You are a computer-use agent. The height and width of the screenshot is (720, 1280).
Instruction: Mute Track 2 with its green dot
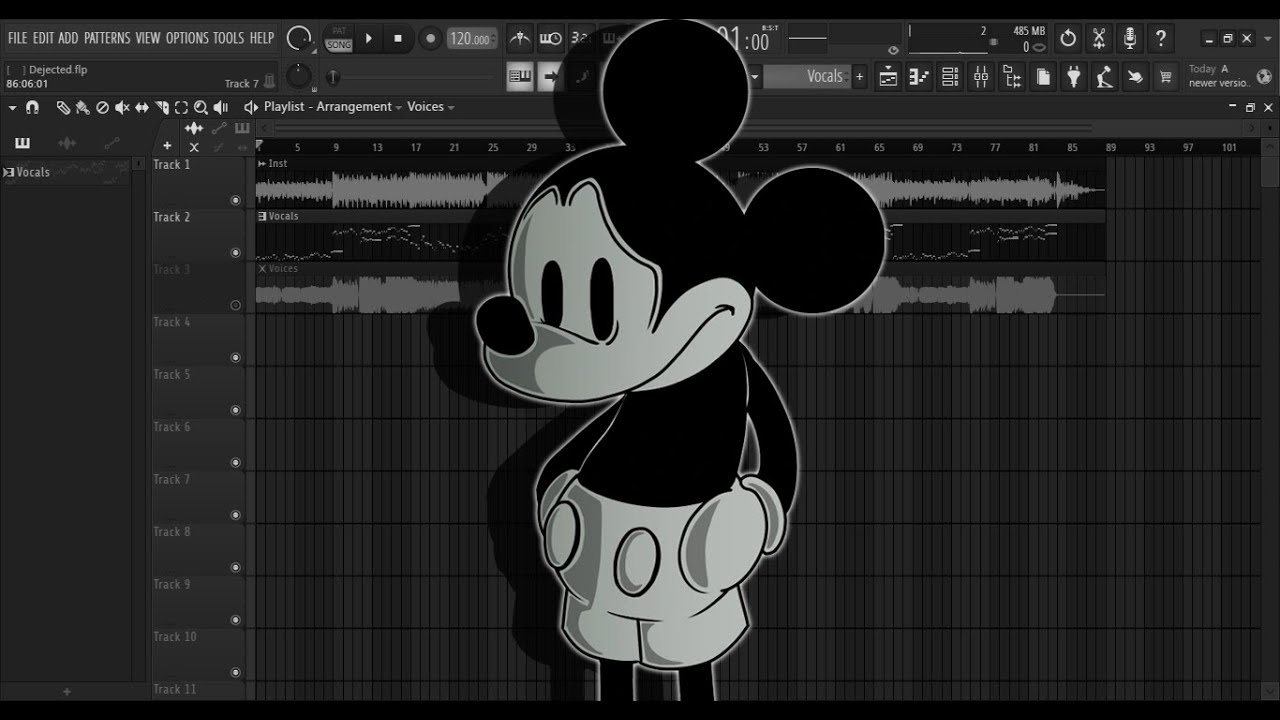[x=236, y=253]
